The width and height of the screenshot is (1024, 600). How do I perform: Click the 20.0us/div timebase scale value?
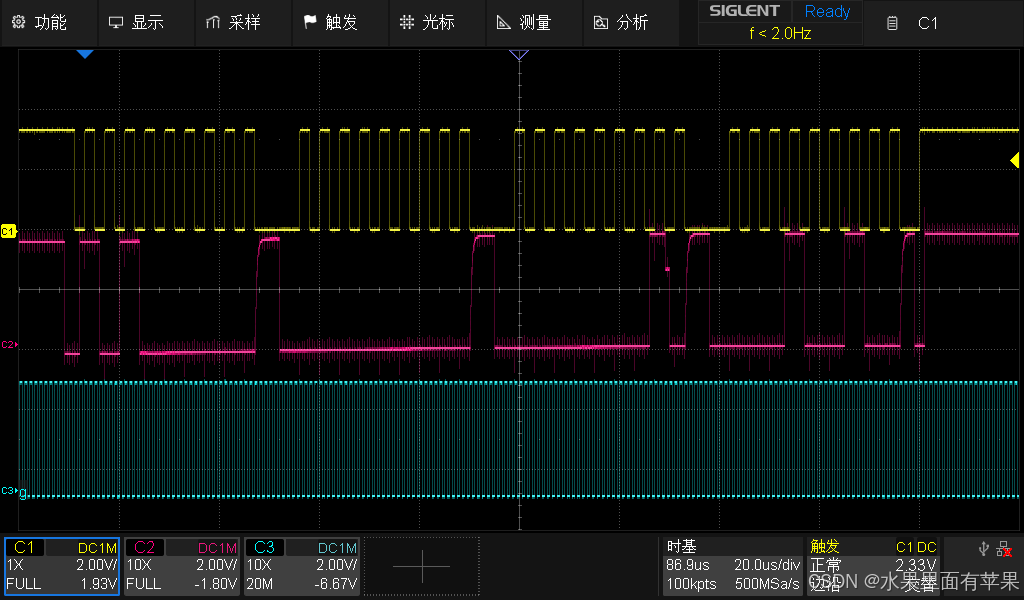pyautogui.click(x=767, y=565)
